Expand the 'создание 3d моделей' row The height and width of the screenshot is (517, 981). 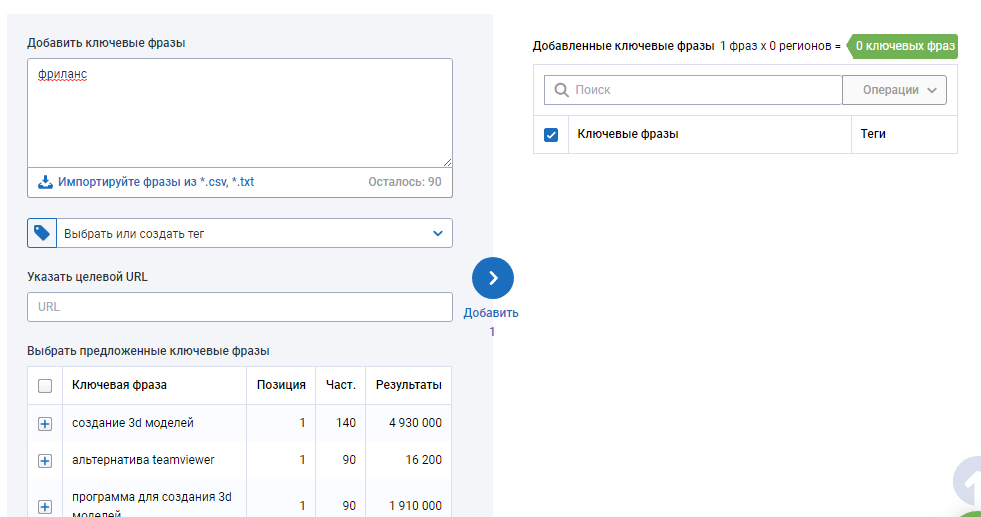pos(44,424)
